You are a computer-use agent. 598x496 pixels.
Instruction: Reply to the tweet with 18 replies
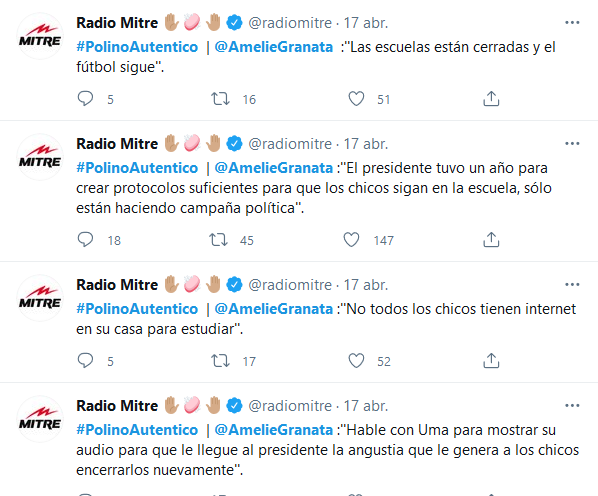click(85, 240)
